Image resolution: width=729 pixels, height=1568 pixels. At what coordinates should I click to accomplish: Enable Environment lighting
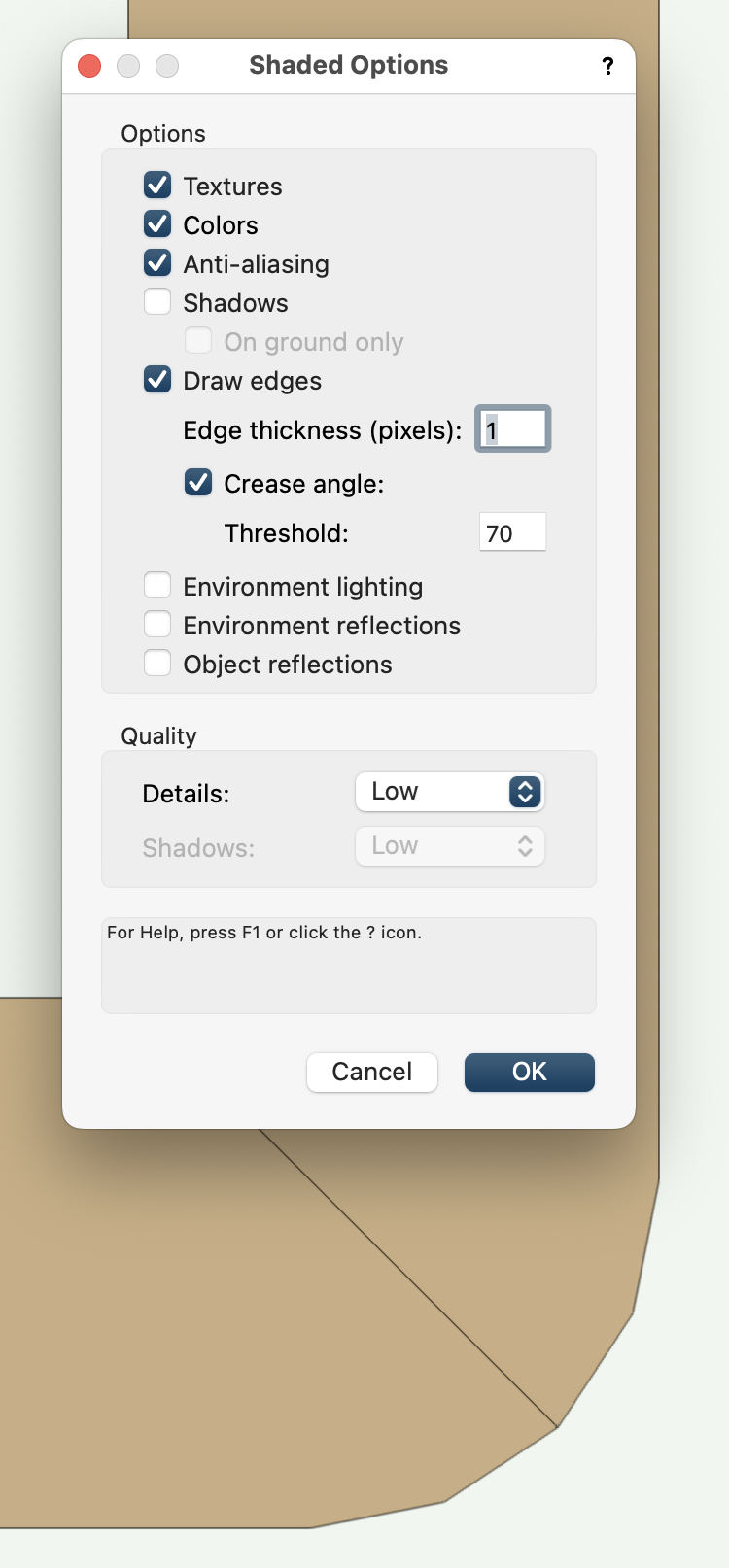click(156, 585)
